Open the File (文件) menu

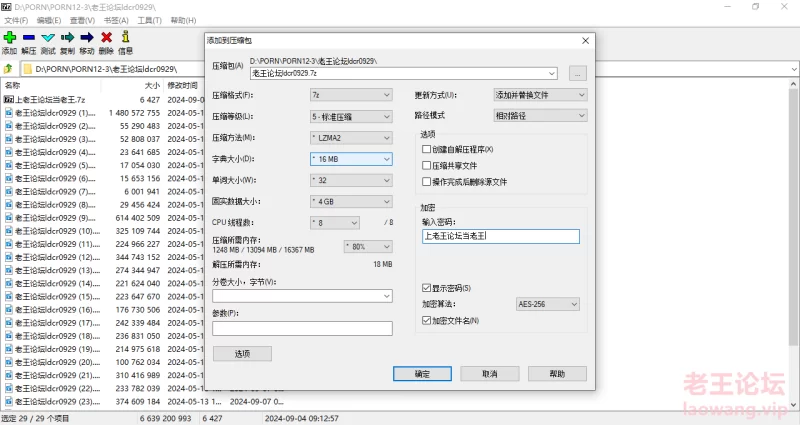16,20
